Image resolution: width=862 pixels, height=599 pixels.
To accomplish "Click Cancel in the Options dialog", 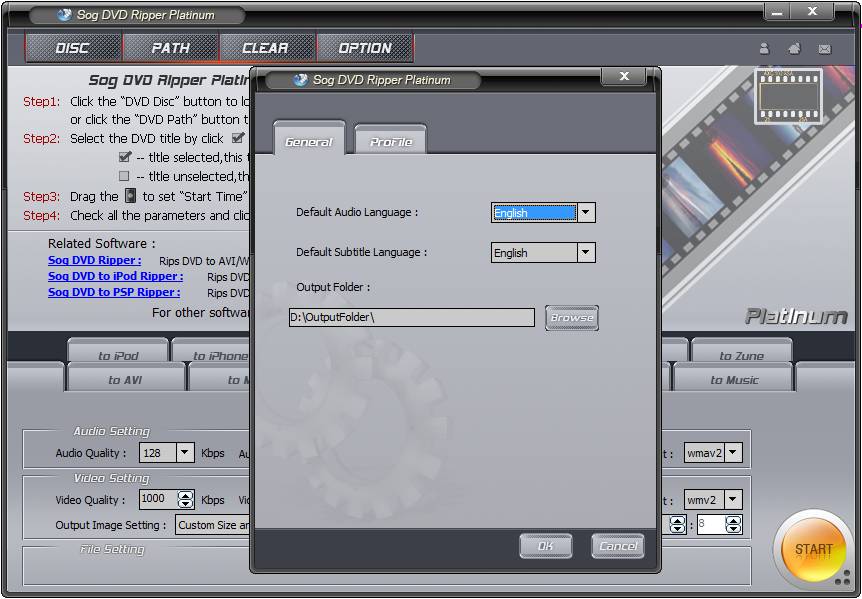I will pyautogui.click(x=618, y=546).
